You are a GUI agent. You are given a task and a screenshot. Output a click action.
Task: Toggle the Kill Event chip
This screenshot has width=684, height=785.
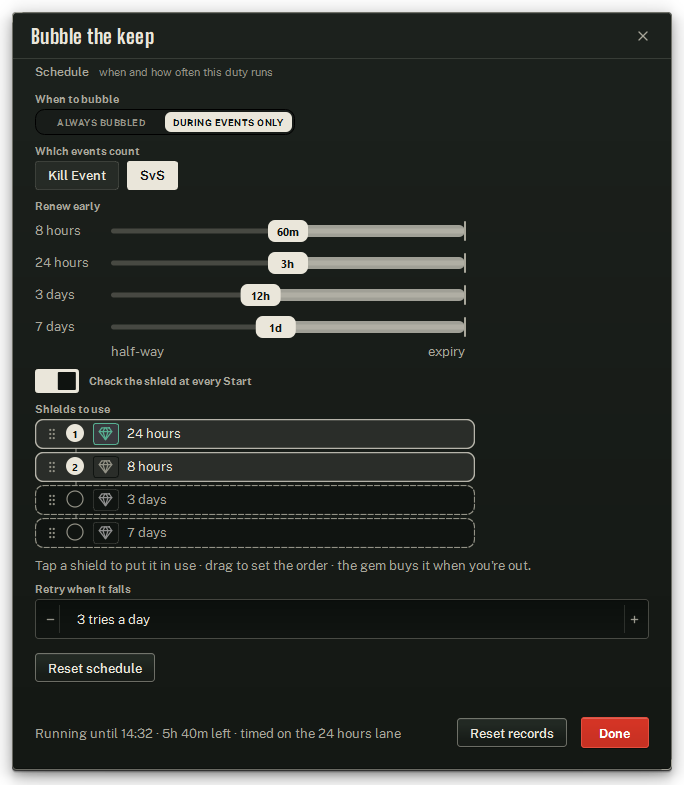coord(77,176)
